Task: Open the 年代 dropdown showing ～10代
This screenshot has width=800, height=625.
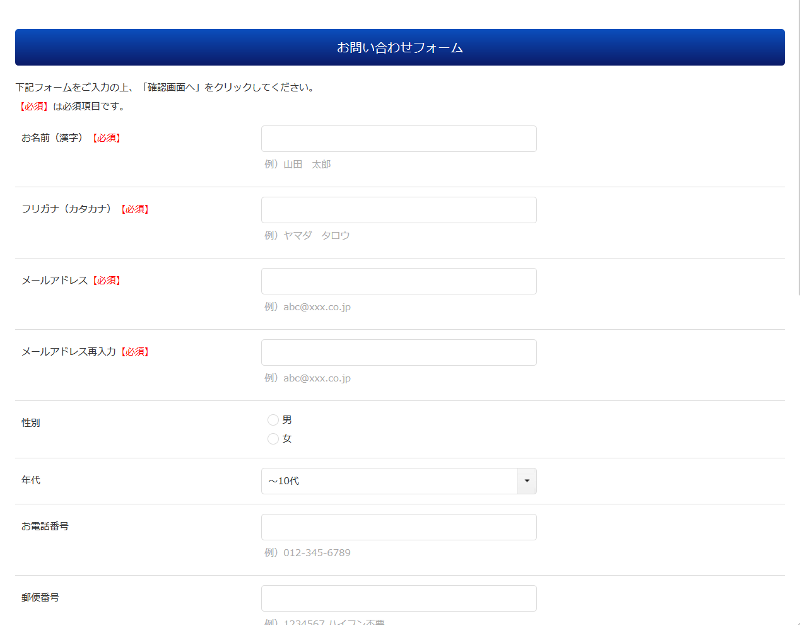Action: pyautogui.click(x=398, y=481)
